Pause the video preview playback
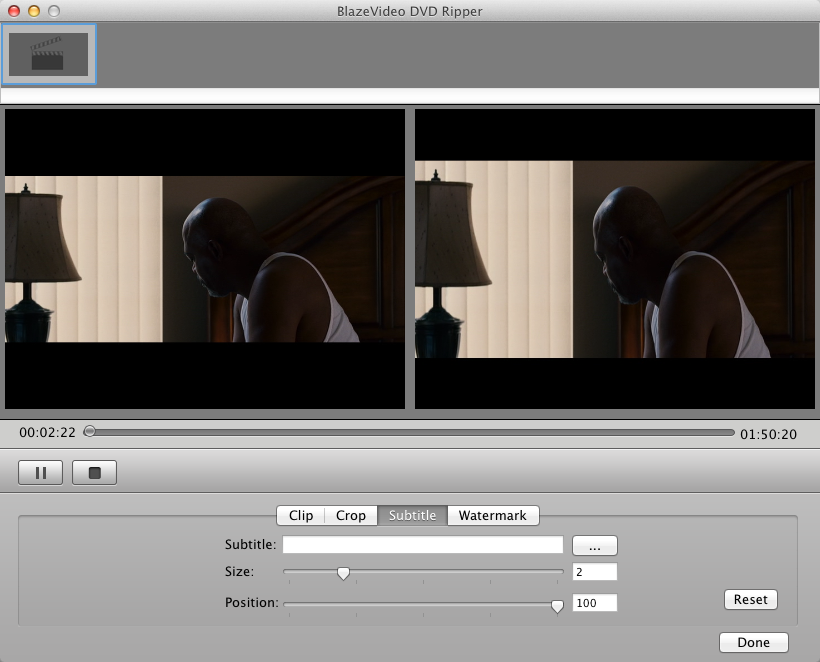The width and height of the screenshot is (820, 662). point(41,473)
